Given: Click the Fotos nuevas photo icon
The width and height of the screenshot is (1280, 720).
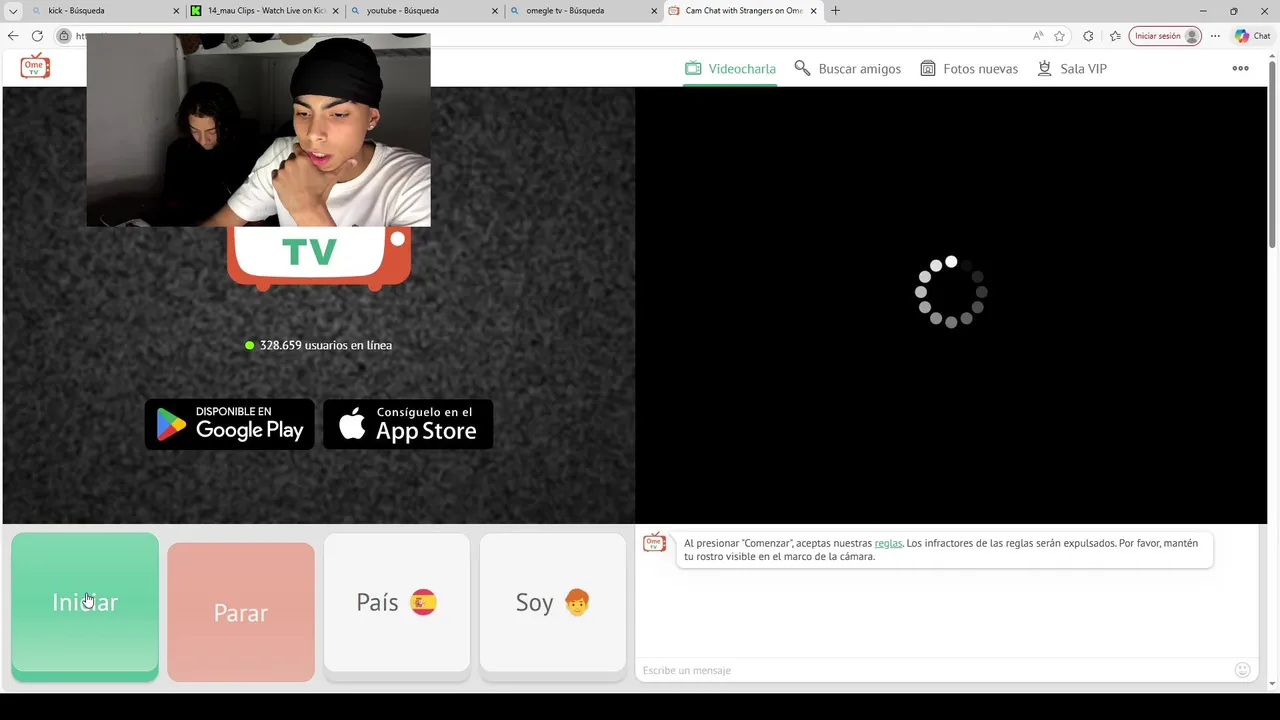Looking at the screenshot, I should tap(928, 69).
